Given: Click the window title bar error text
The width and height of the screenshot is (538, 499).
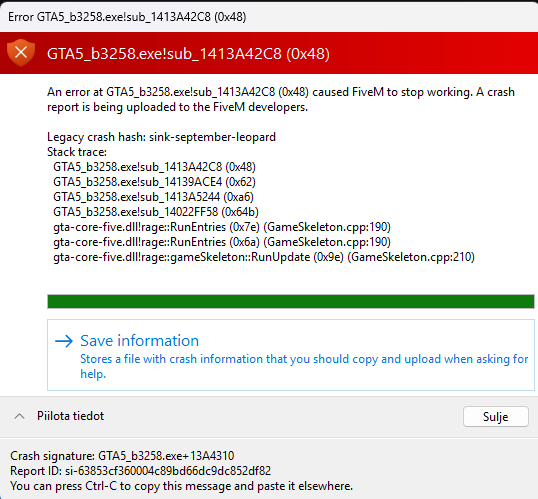Looking at the screenshot, I should coord(127,17).
